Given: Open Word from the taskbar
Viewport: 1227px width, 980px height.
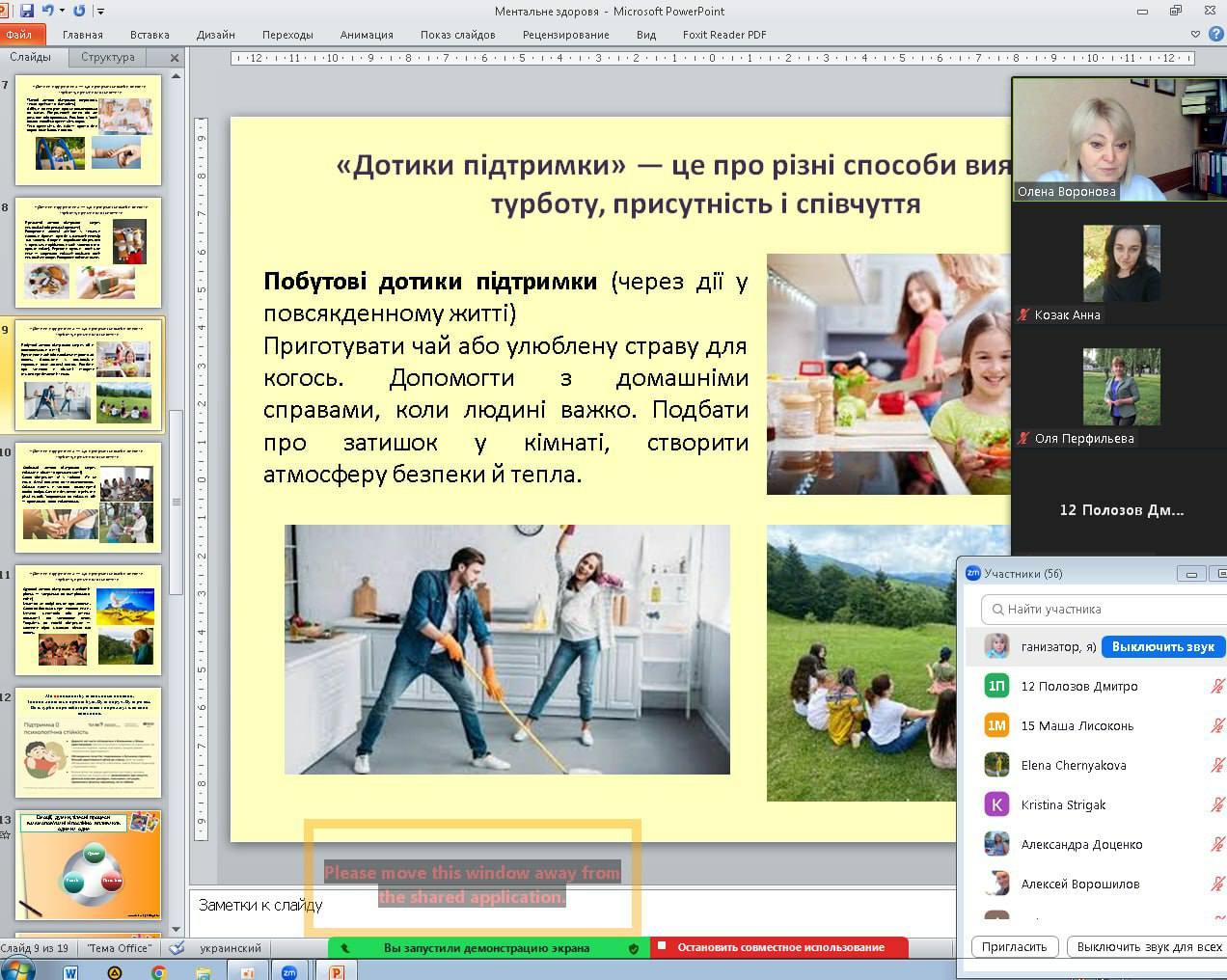Looking at the screenshot, I should 70,972.
